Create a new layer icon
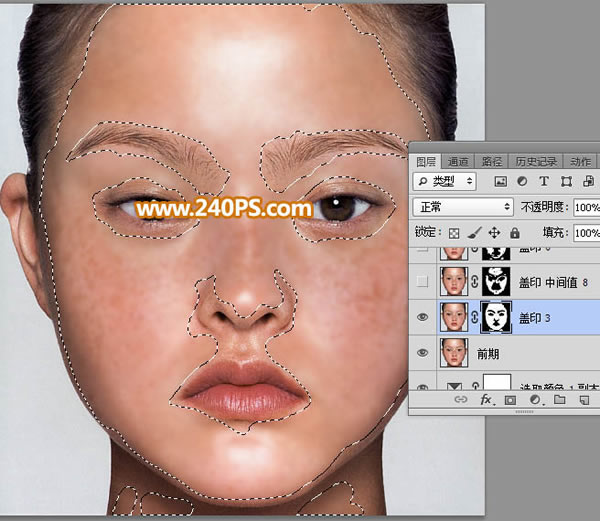 coord(584,400)
